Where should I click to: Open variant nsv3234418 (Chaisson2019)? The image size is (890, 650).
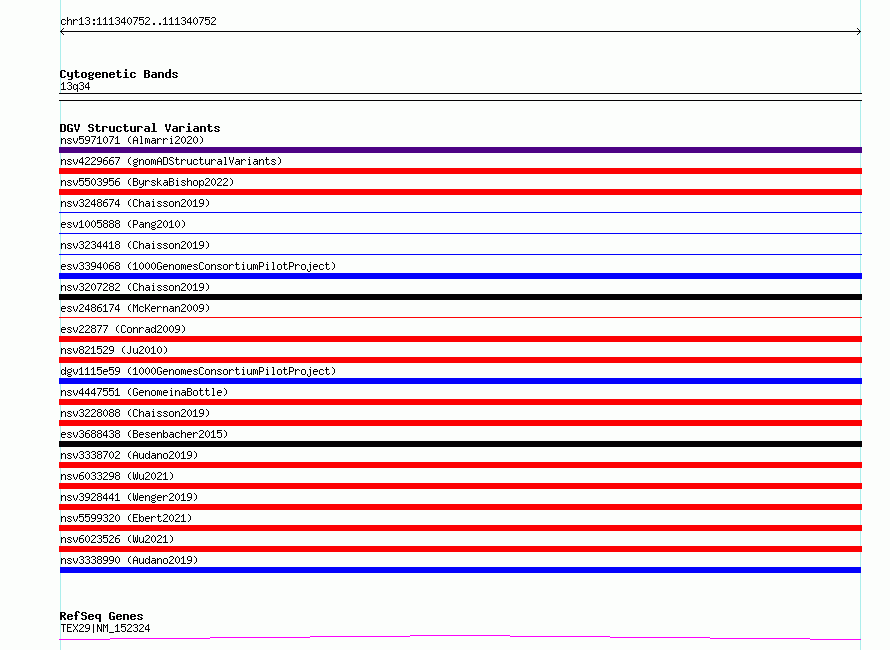pos(135,245)
